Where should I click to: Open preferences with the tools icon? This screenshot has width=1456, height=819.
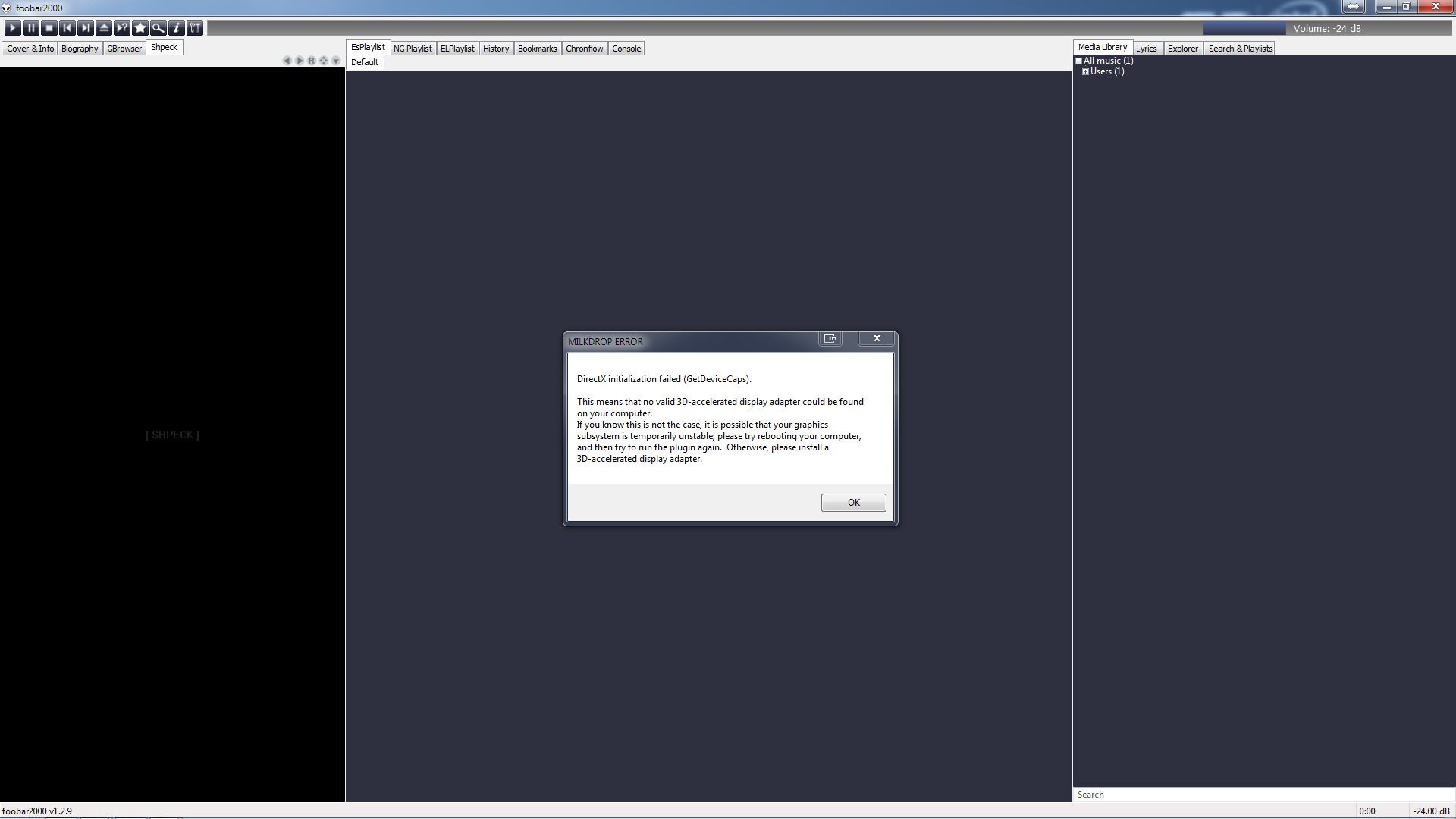[195, 28]
